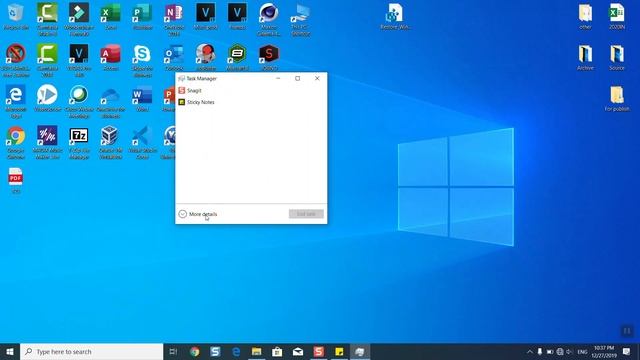Viewport: 640px width, 360px height.
Task: Select the VideoScribe desktop shortcut
Action: pyautogui.click(x=47, y=99)
